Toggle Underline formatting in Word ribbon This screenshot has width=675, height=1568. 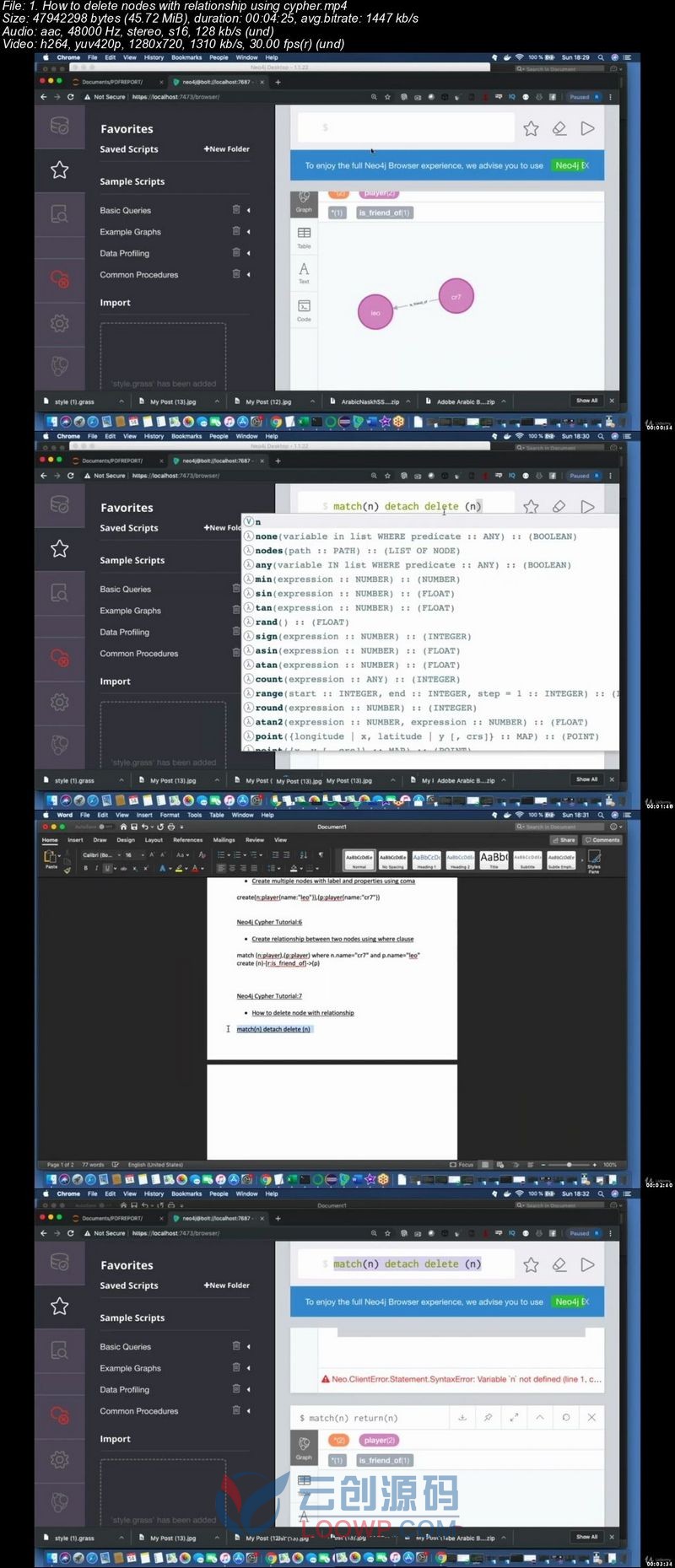[106, 868]
